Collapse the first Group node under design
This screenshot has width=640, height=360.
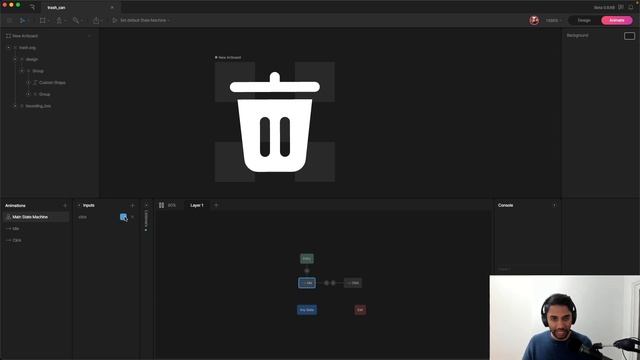coord(22,71)
